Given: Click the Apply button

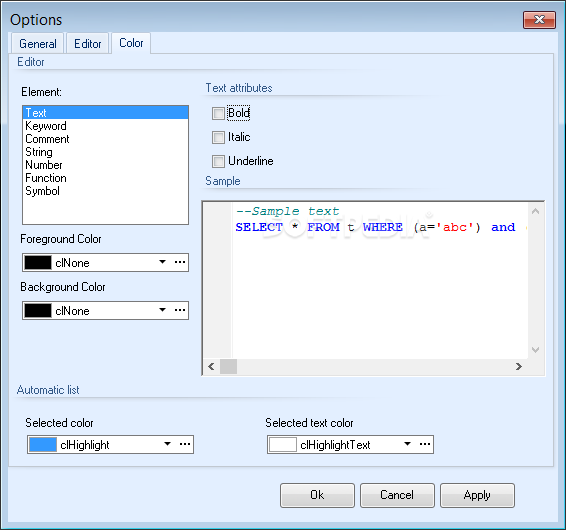Looking at the screenshot, I should 477,495.
